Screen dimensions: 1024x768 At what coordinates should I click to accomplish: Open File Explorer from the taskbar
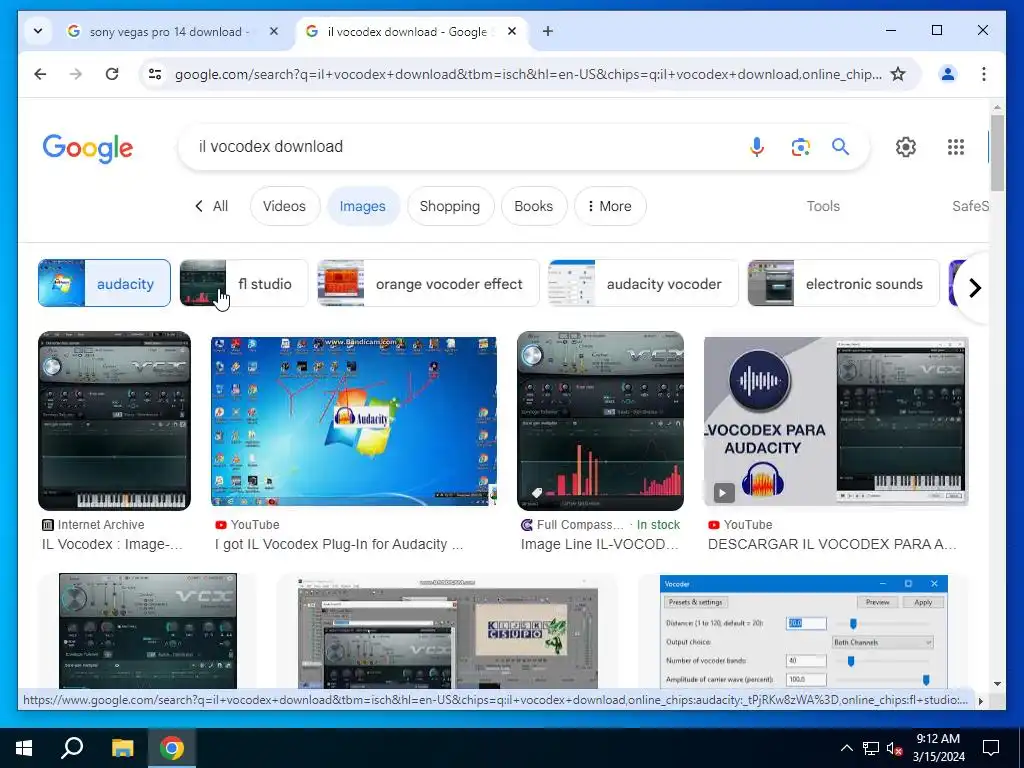(122, 748)
